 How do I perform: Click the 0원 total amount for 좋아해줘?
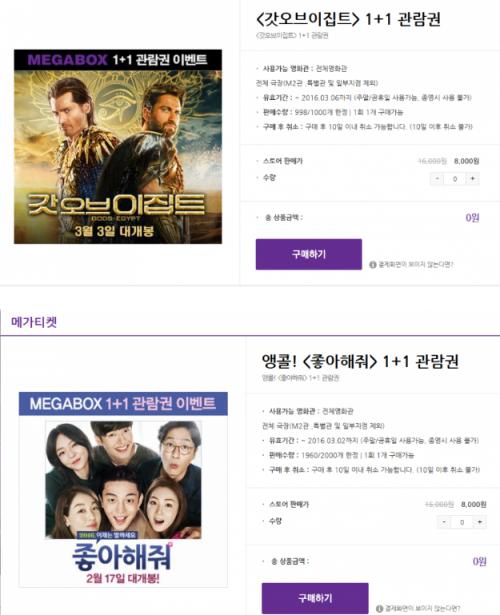479,561
